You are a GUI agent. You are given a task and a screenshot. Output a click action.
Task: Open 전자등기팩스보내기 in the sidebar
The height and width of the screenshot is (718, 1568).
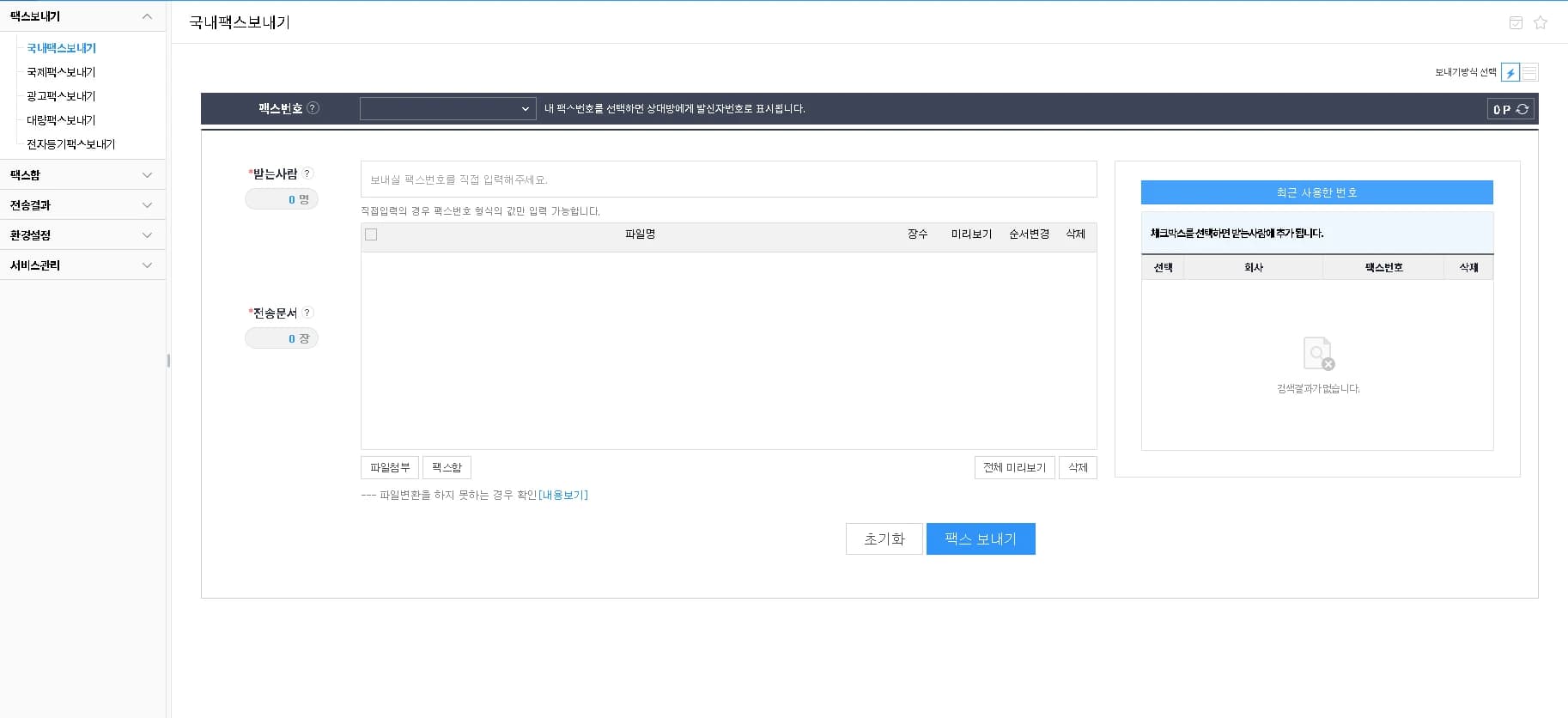[x=70, y=144]
